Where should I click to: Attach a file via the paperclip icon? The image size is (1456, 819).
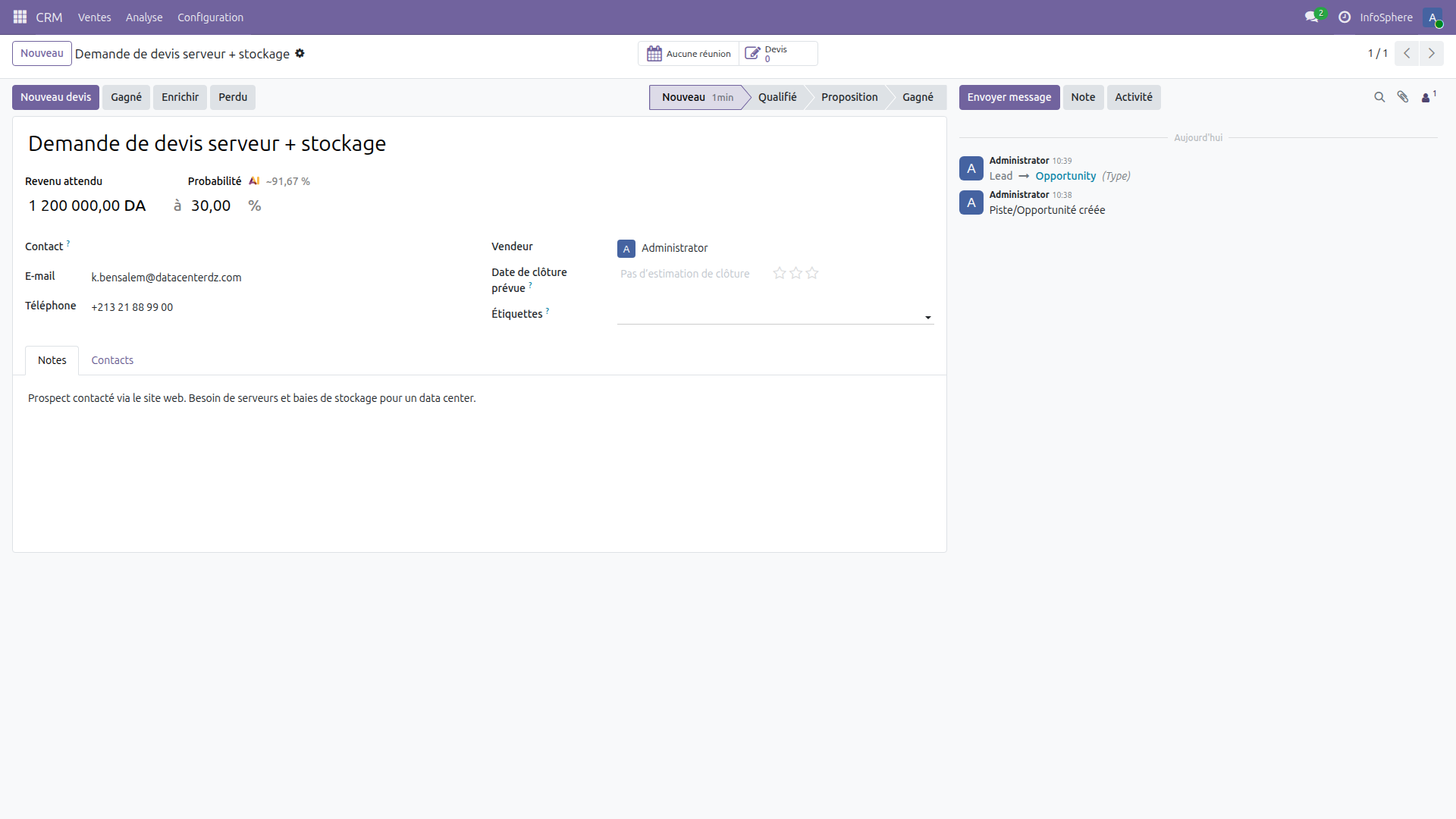[x=1403, y=97]
